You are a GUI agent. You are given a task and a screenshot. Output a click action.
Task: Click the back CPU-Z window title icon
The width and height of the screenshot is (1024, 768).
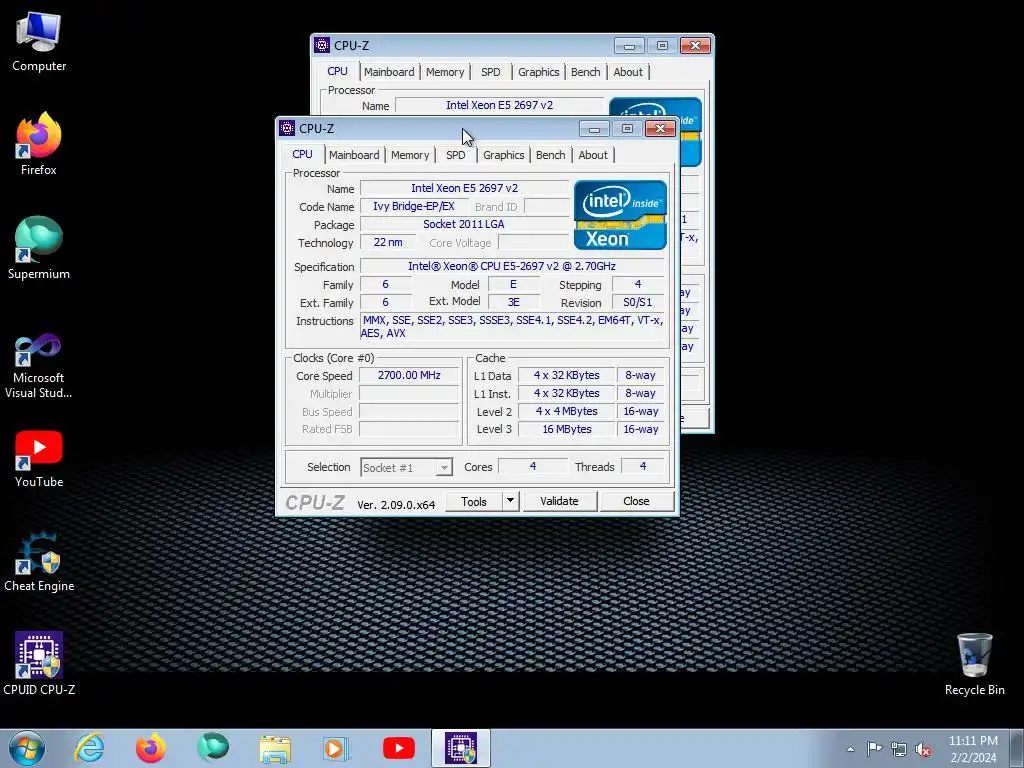tap(322, 45)
